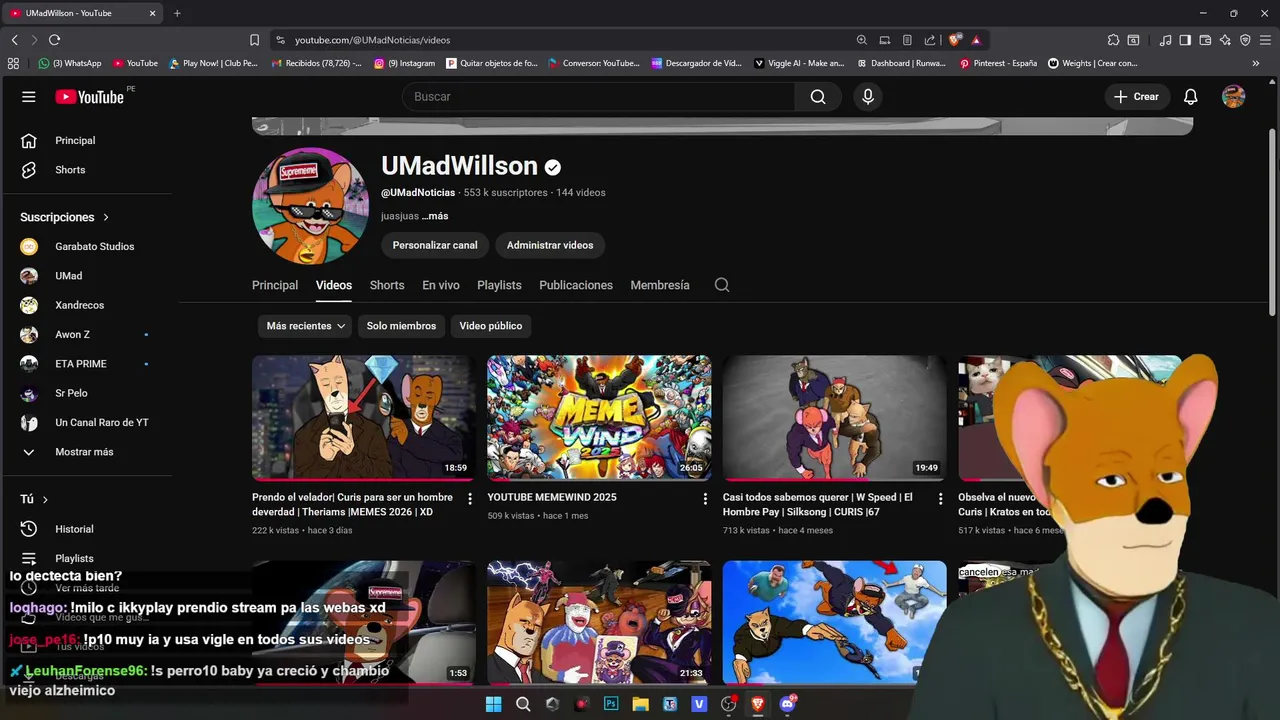Open the account avatar menu
Screen dimensions: 1280x720
(1234, 97)
